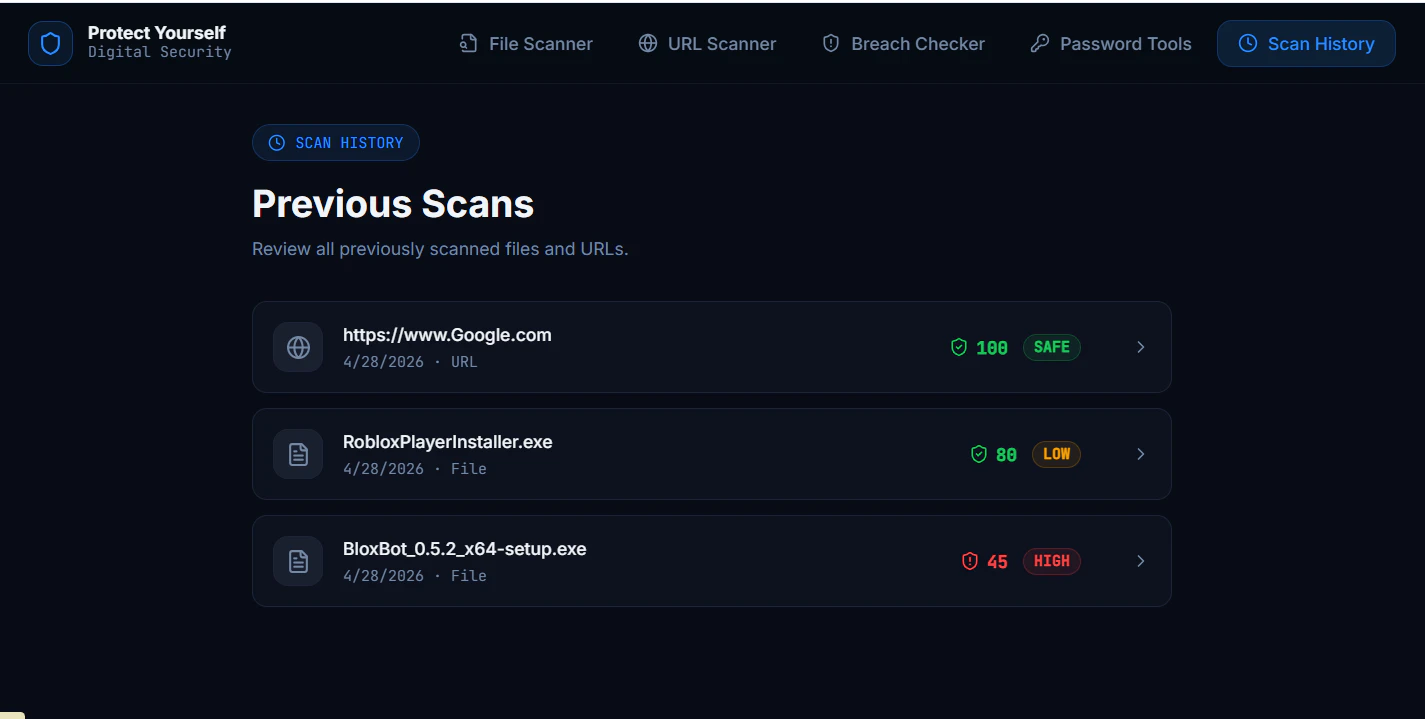Expand the Google.com scan details chevron
The width and height of the screenshot is (1425, 719).
click(x=1140, y=347)
